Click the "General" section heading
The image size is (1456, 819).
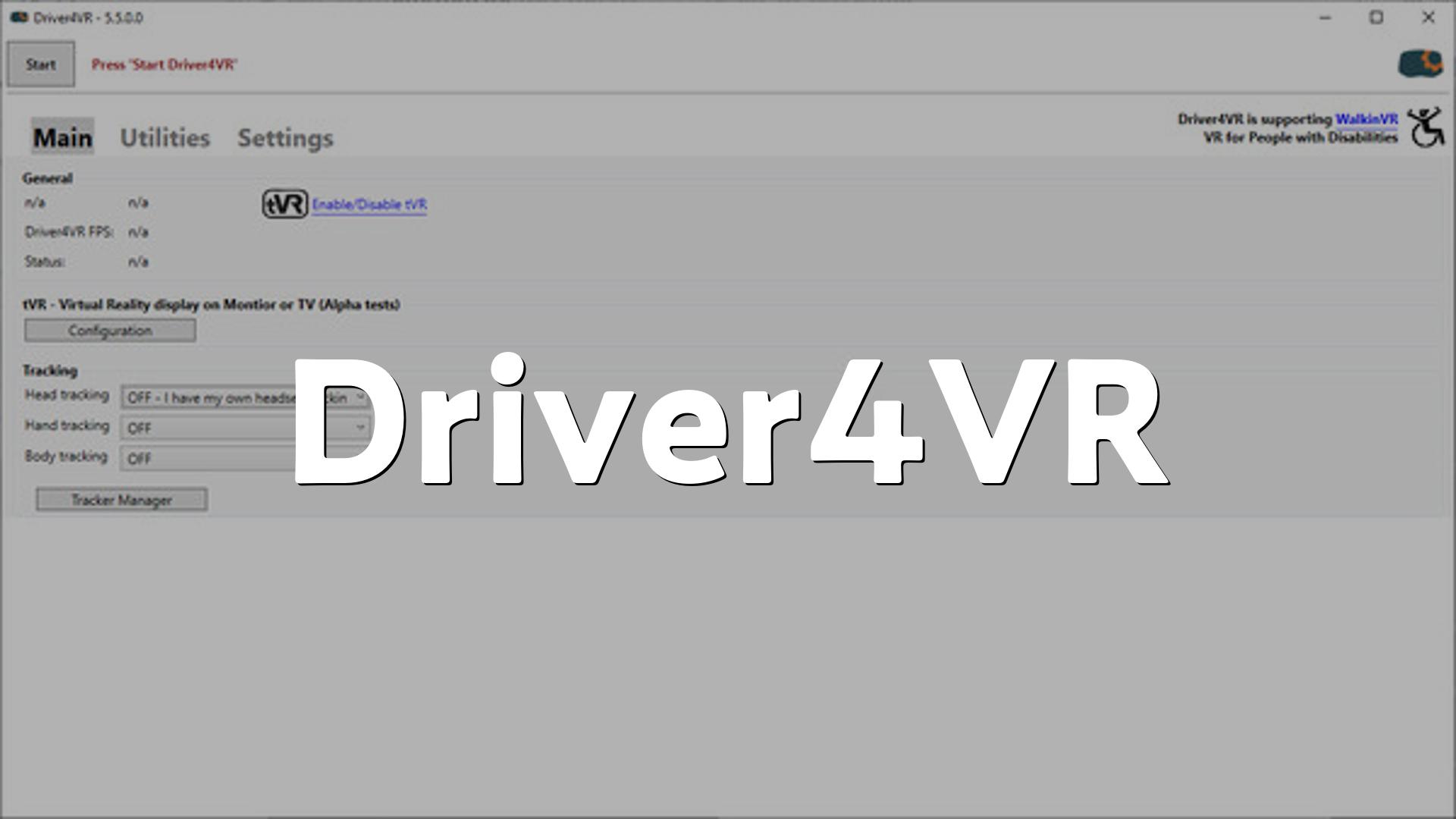pos(47,178)
